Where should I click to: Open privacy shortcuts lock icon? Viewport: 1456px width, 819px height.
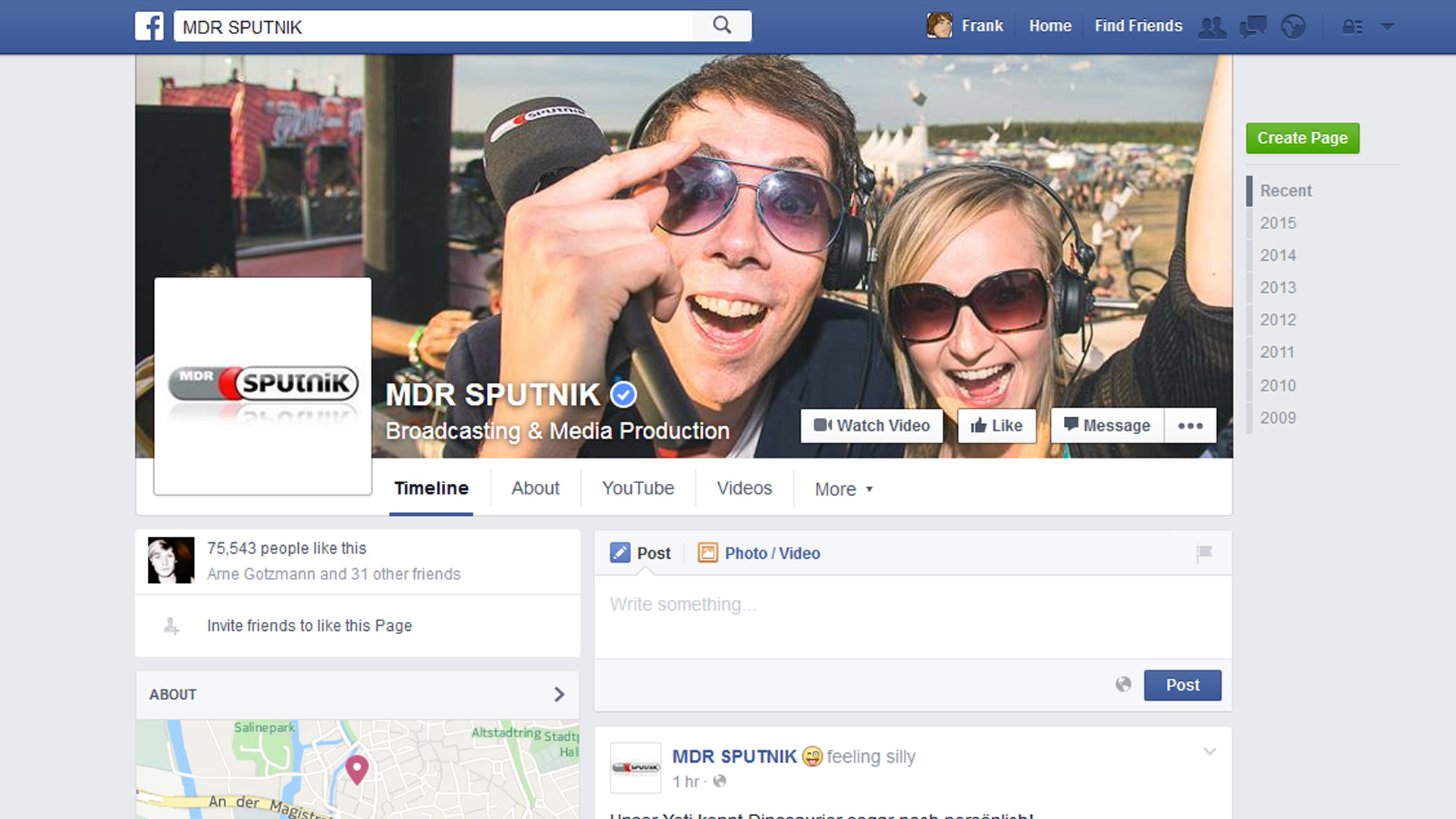click(1352, 27)
